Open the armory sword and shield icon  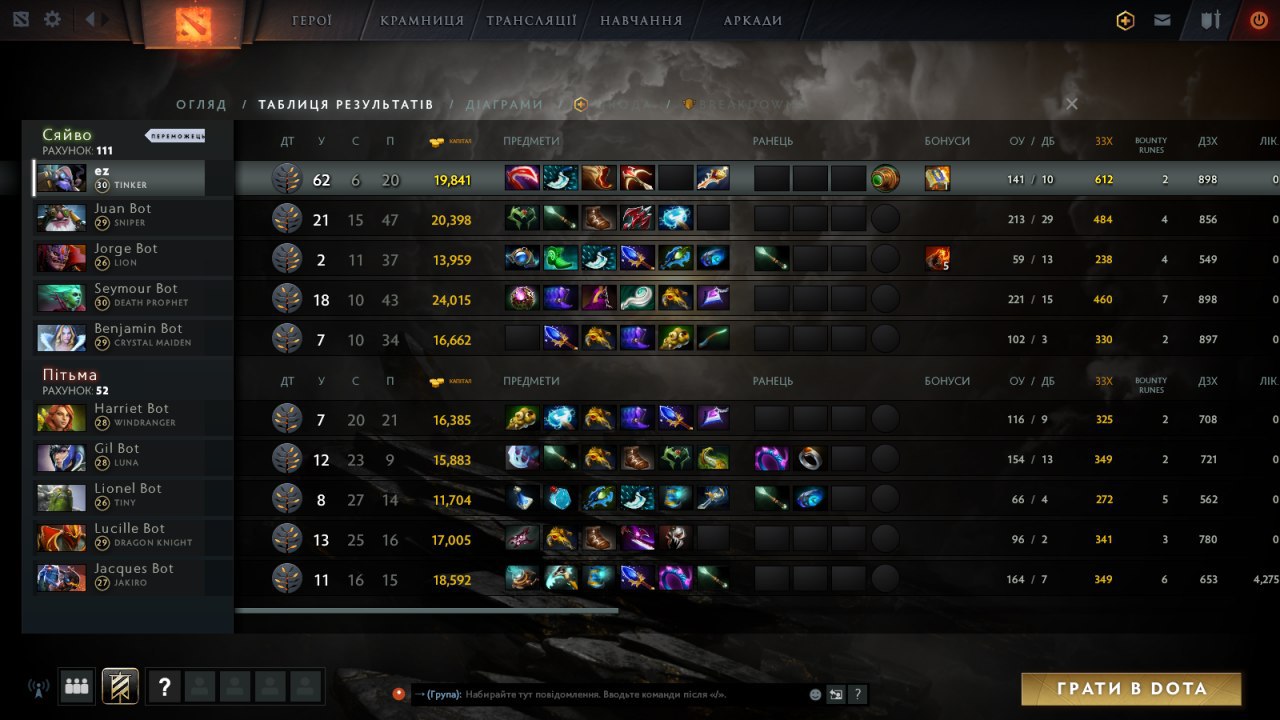click(x=1211, y=20)
